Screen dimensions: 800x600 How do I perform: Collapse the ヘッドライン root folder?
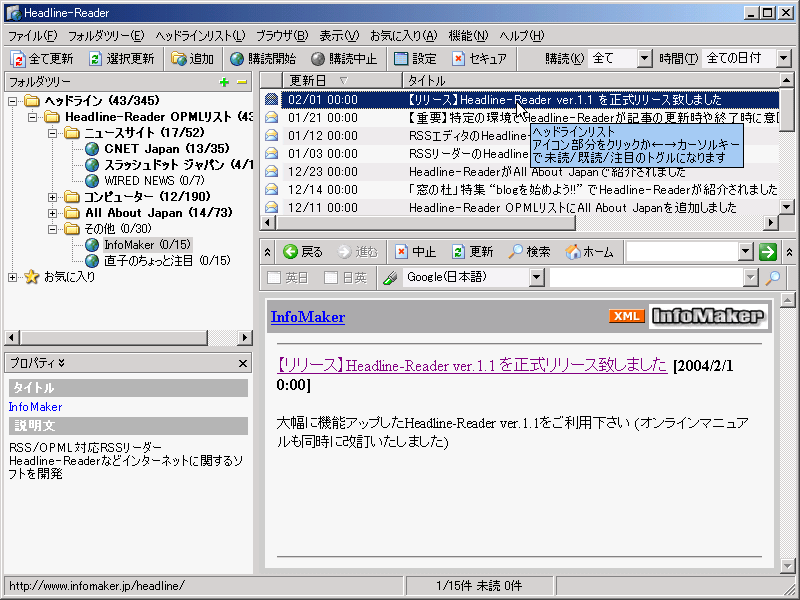12,101
